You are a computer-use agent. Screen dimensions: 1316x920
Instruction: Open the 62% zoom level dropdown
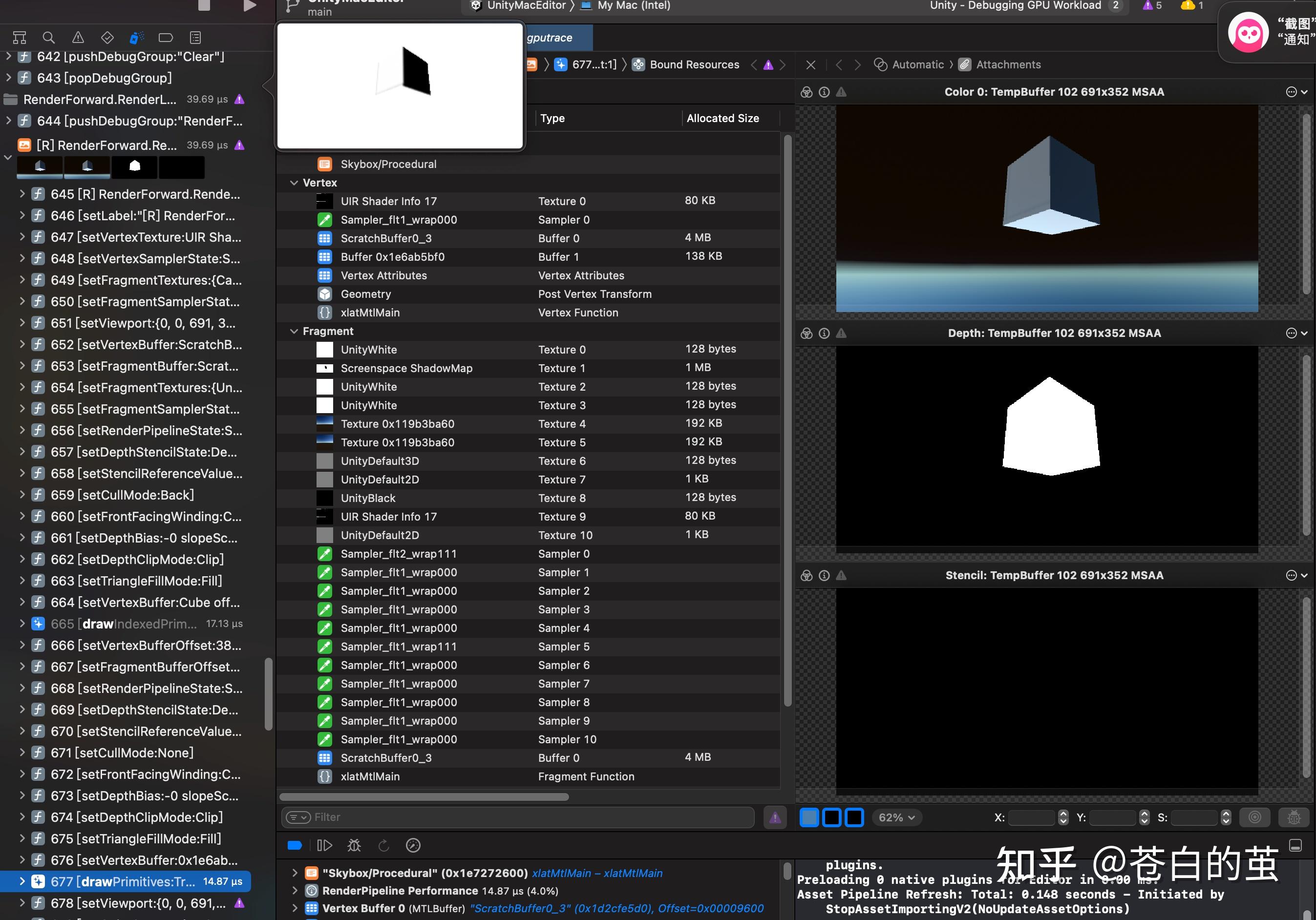coord(896,817)
